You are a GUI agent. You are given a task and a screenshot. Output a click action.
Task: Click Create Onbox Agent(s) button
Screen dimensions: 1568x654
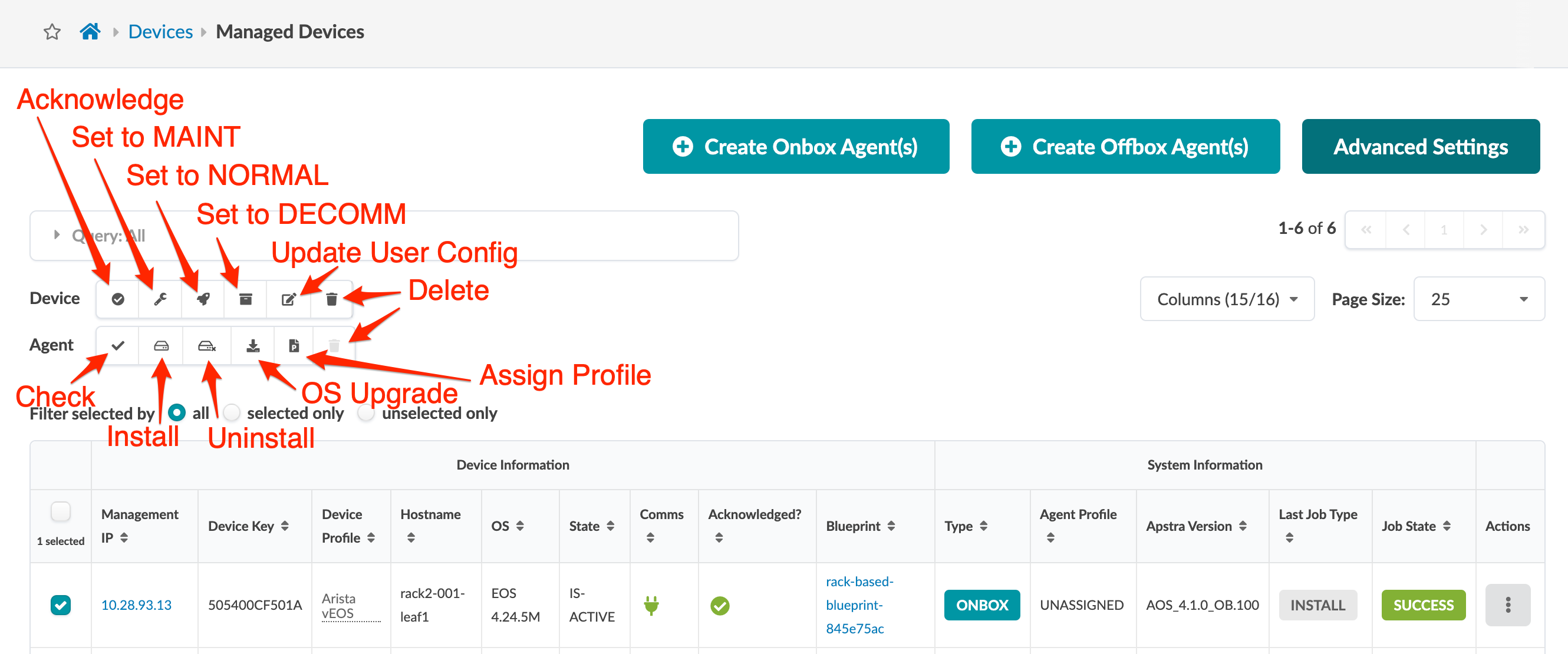796,147
